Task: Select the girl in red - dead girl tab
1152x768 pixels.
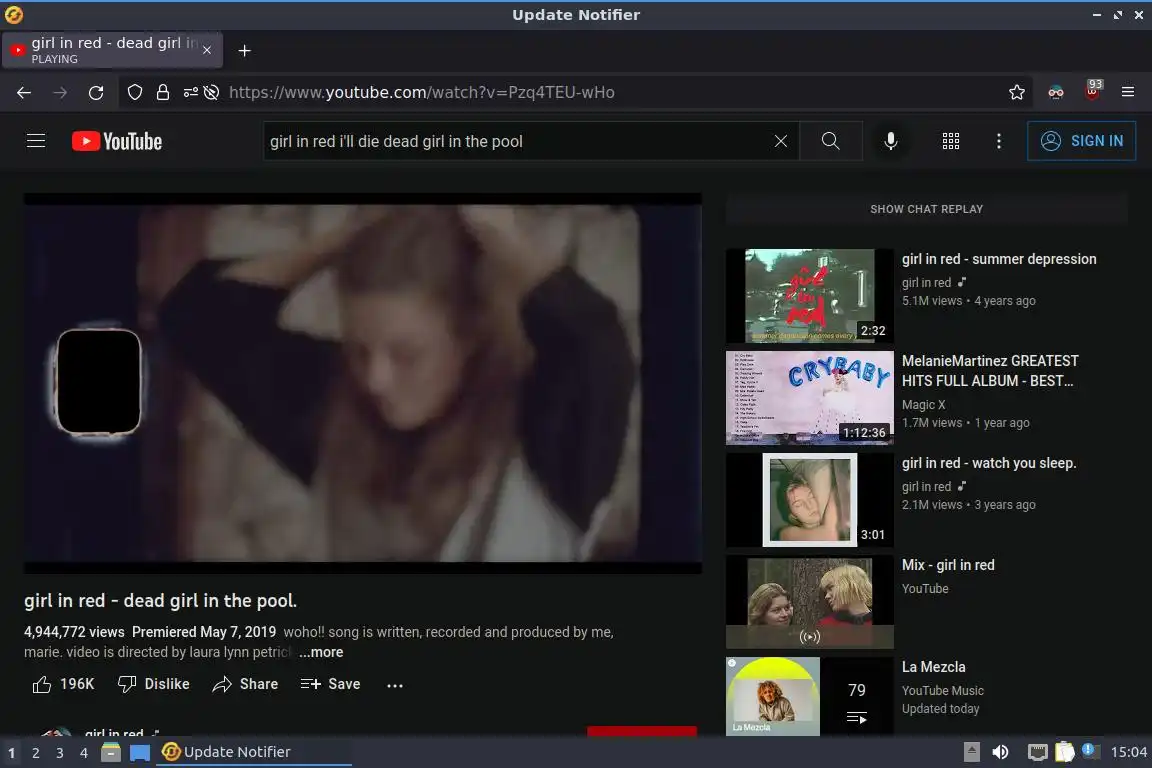Action: tap(112, 50)
